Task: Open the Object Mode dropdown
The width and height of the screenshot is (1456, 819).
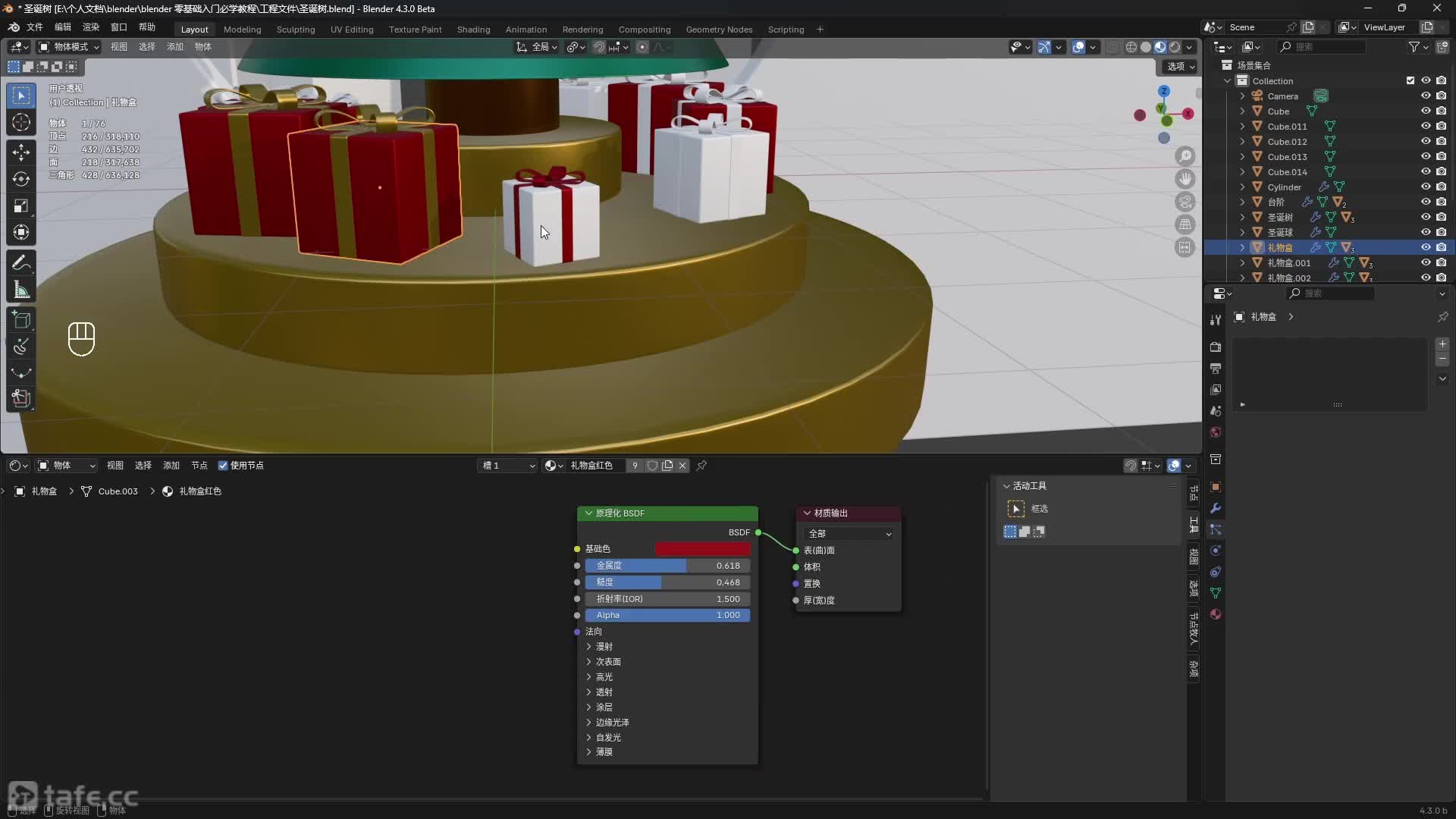Action: (x=70, y=47)
